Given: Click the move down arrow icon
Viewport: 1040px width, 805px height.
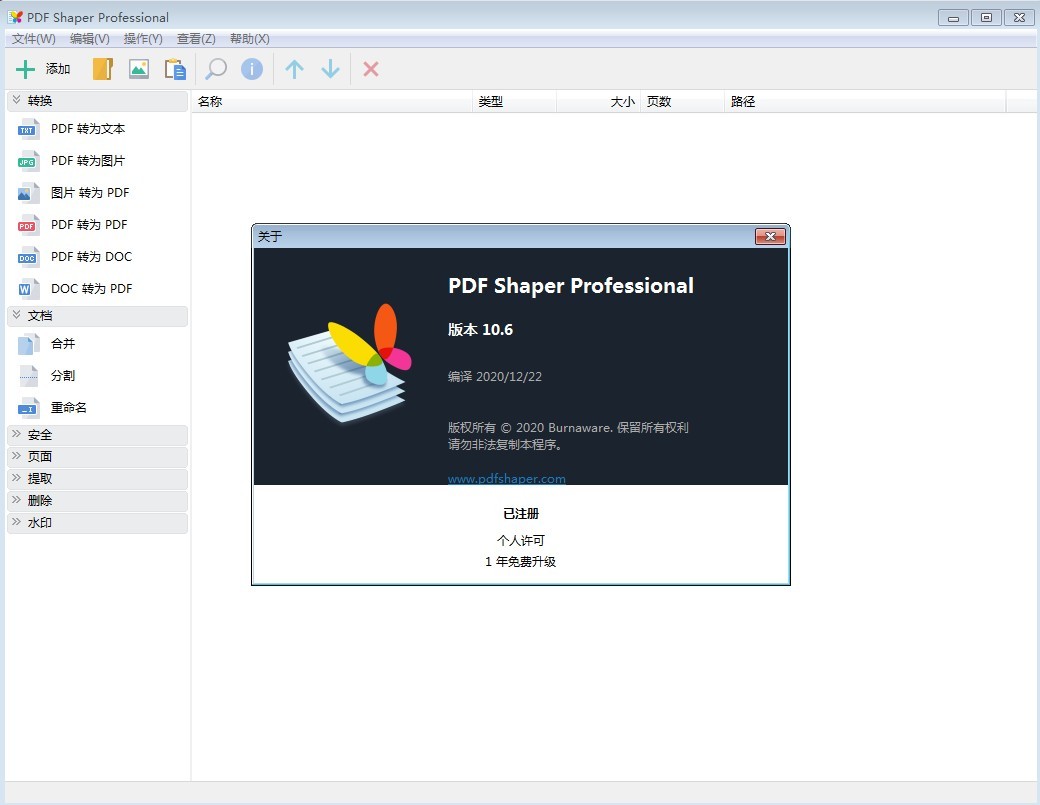Looking at the screenshot, I should point(330,69).
